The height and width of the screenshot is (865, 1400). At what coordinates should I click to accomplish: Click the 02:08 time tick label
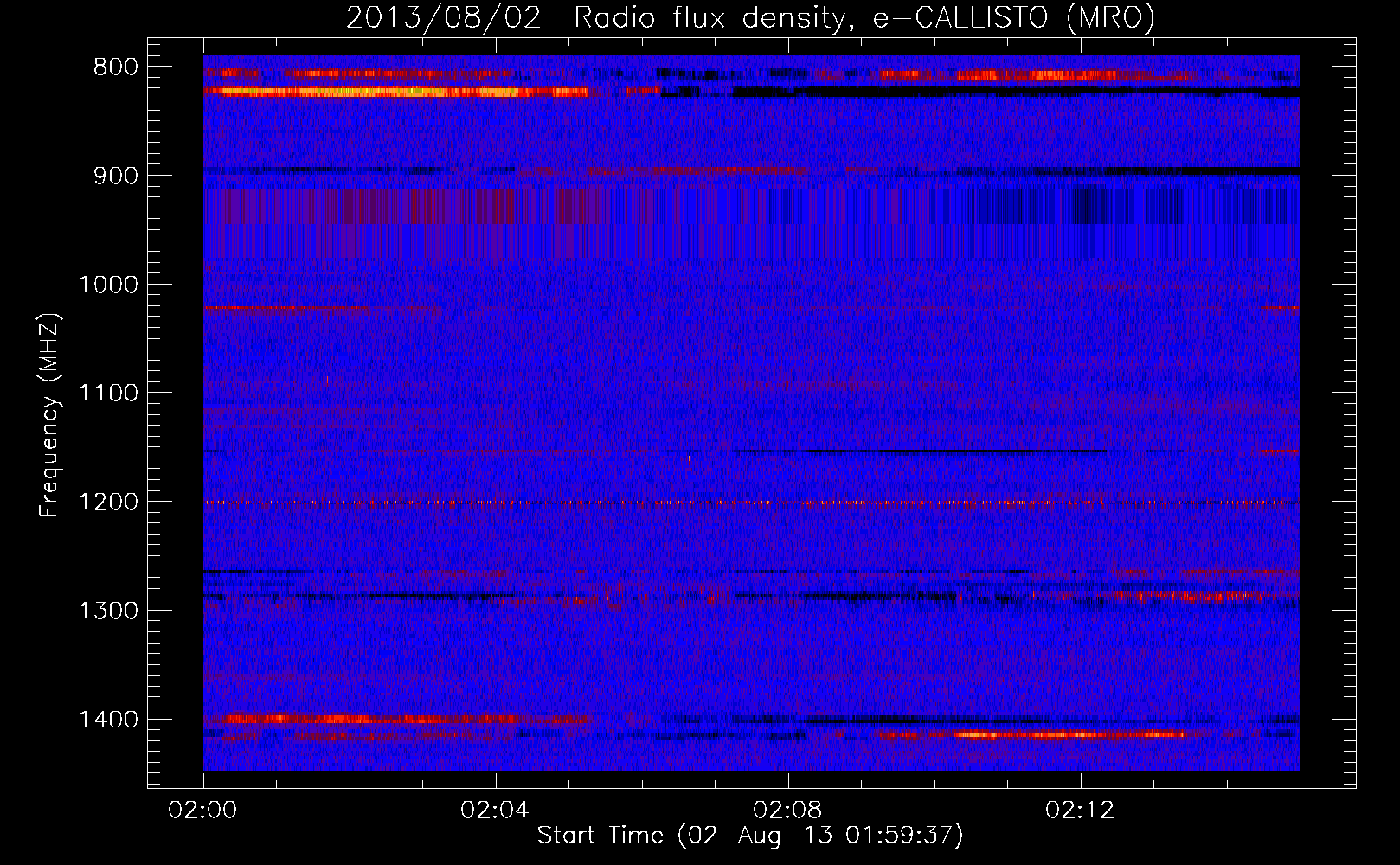coord(787,811)
